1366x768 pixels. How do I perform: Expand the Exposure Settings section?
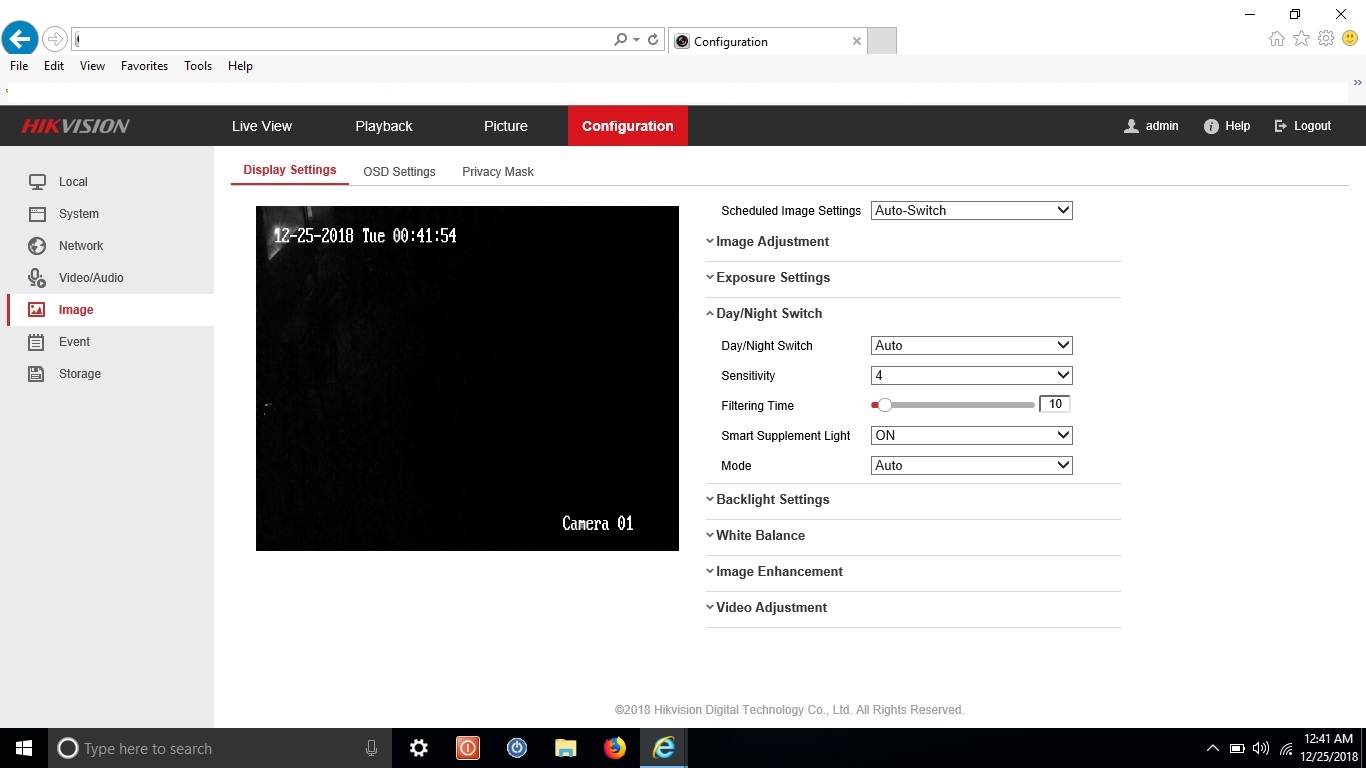pyautogui.click(x=772, y=278)
